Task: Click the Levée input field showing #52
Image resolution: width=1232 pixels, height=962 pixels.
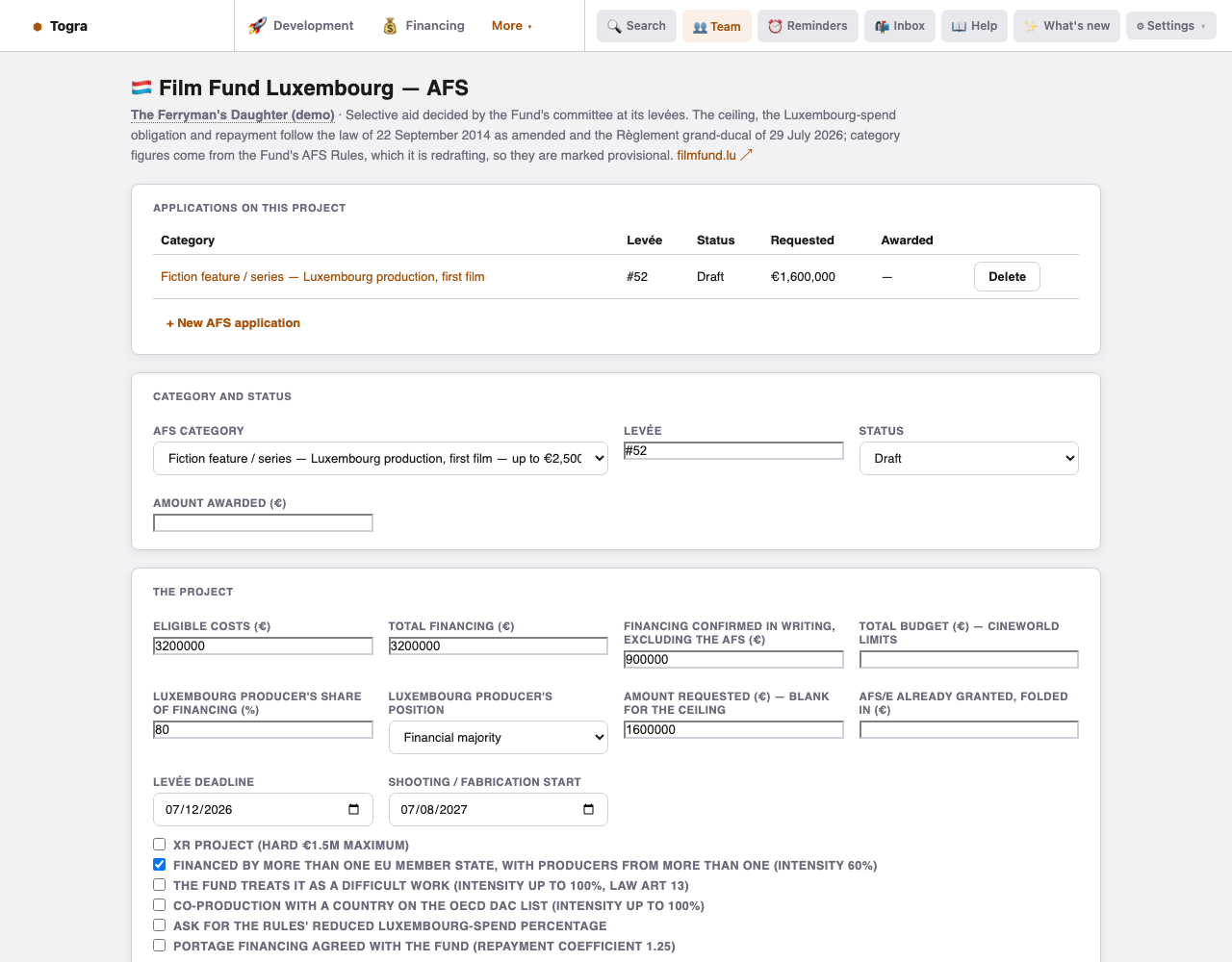Action: pos(733,451)
